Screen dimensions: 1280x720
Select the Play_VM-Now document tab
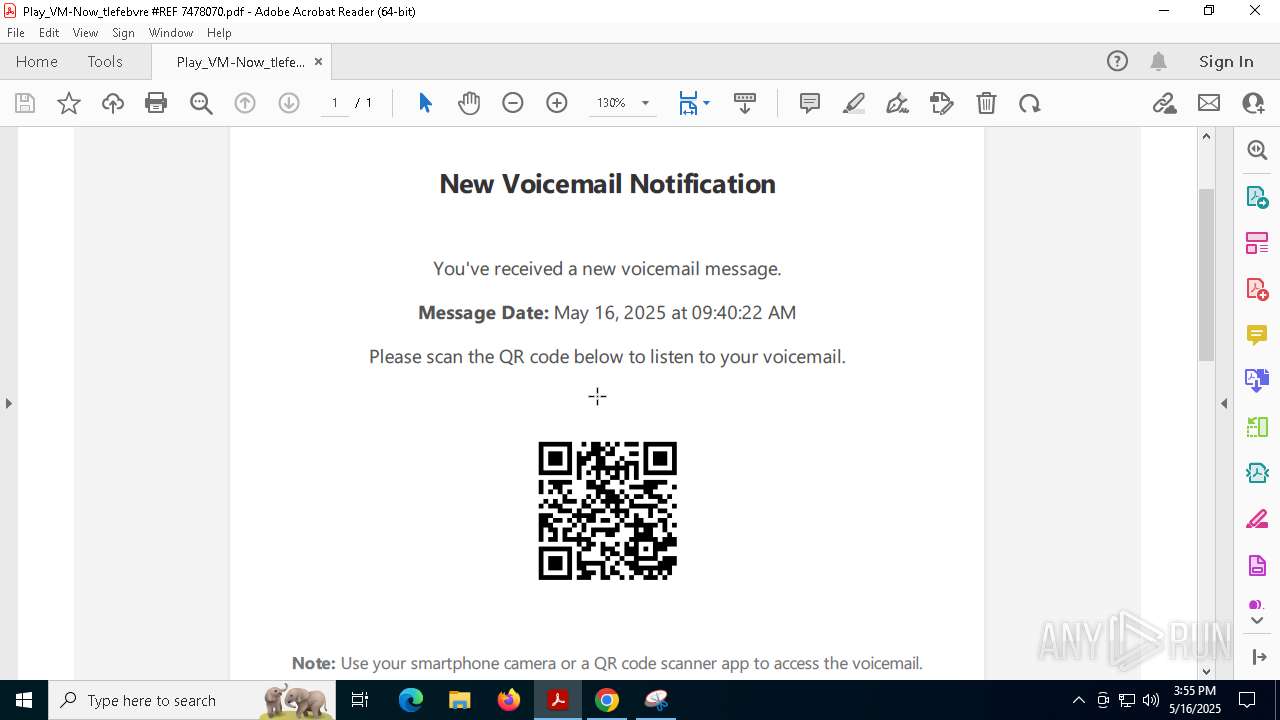pos(240,62)
